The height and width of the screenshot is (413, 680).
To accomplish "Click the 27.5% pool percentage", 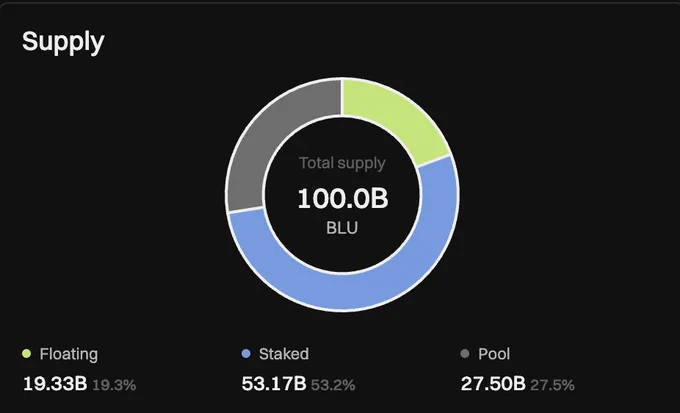I will coord(552,385).
